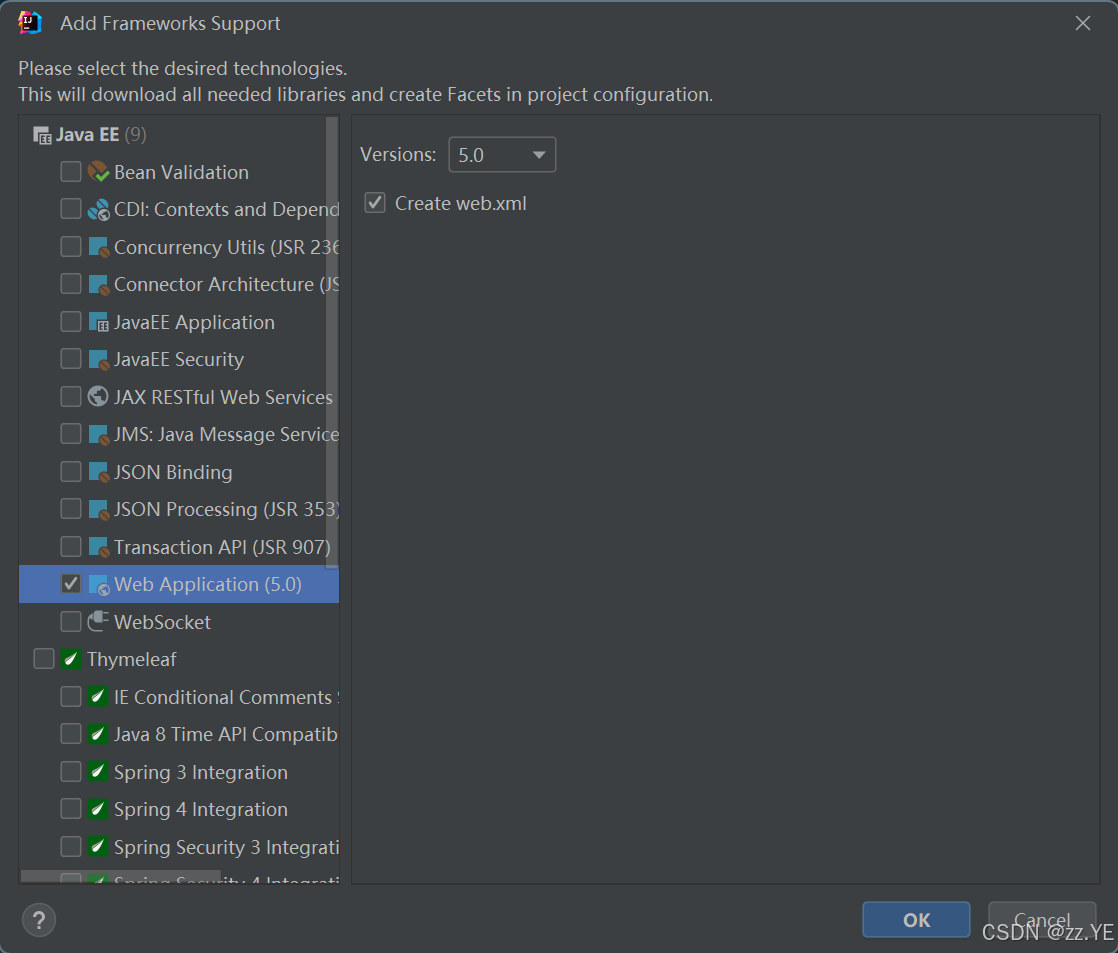Viewport: 1118px width, 953px height.
Task: Check the JSON Binding checkbox
Action: coord(71,471)
